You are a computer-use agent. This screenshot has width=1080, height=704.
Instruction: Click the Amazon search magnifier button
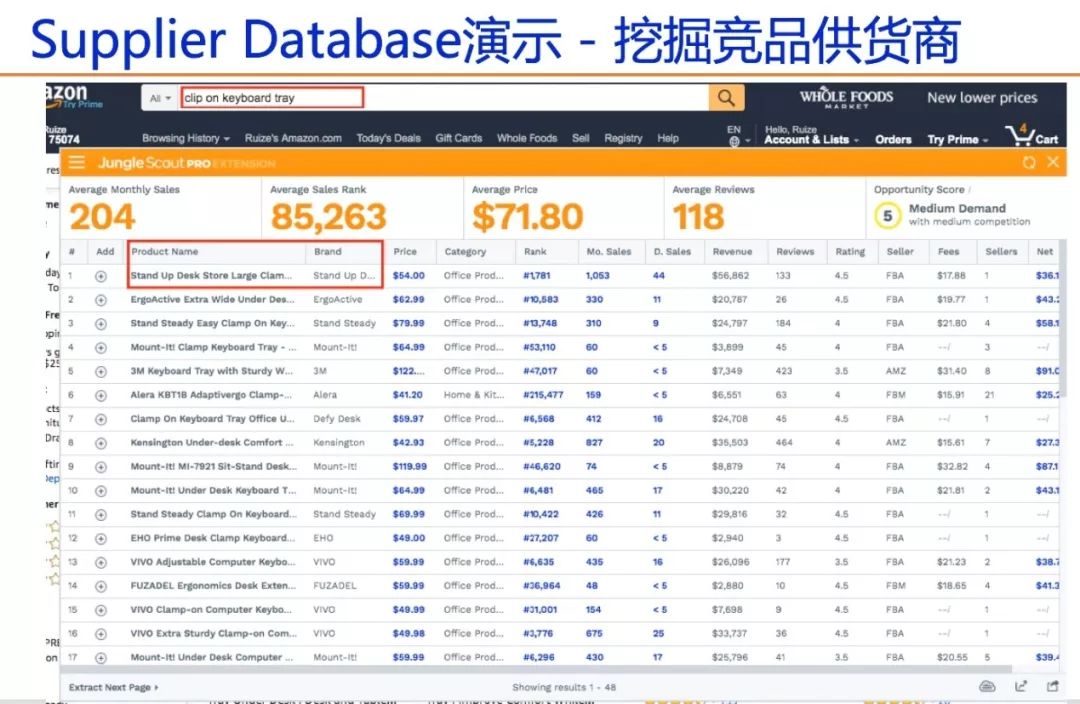pos(726,98)
